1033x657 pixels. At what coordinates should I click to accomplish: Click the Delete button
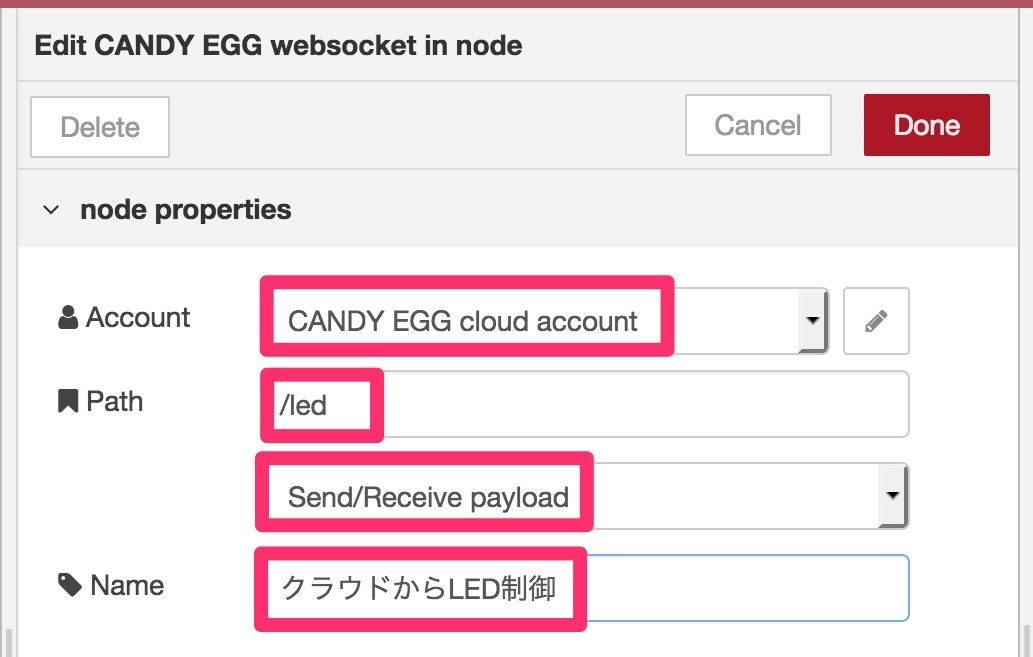point(100,127)
